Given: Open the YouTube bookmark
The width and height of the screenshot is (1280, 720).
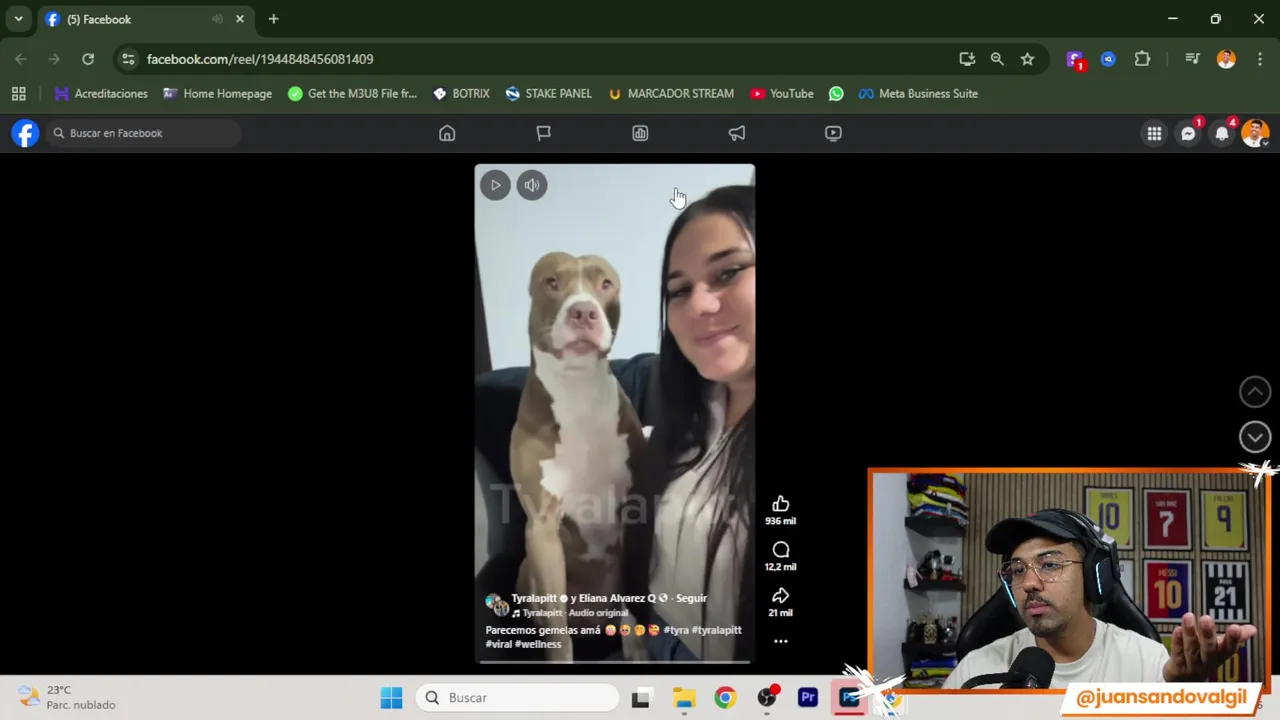Looking at the screenshot, I should [x=782, y=93].
